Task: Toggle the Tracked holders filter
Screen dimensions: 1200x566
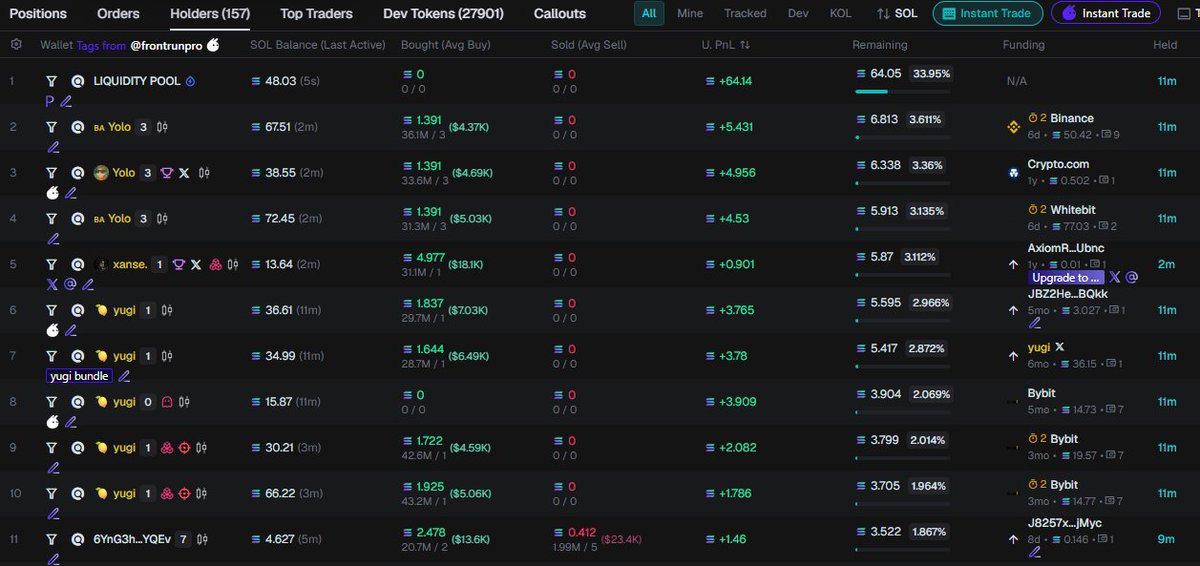Action: (x=745, y=13)
